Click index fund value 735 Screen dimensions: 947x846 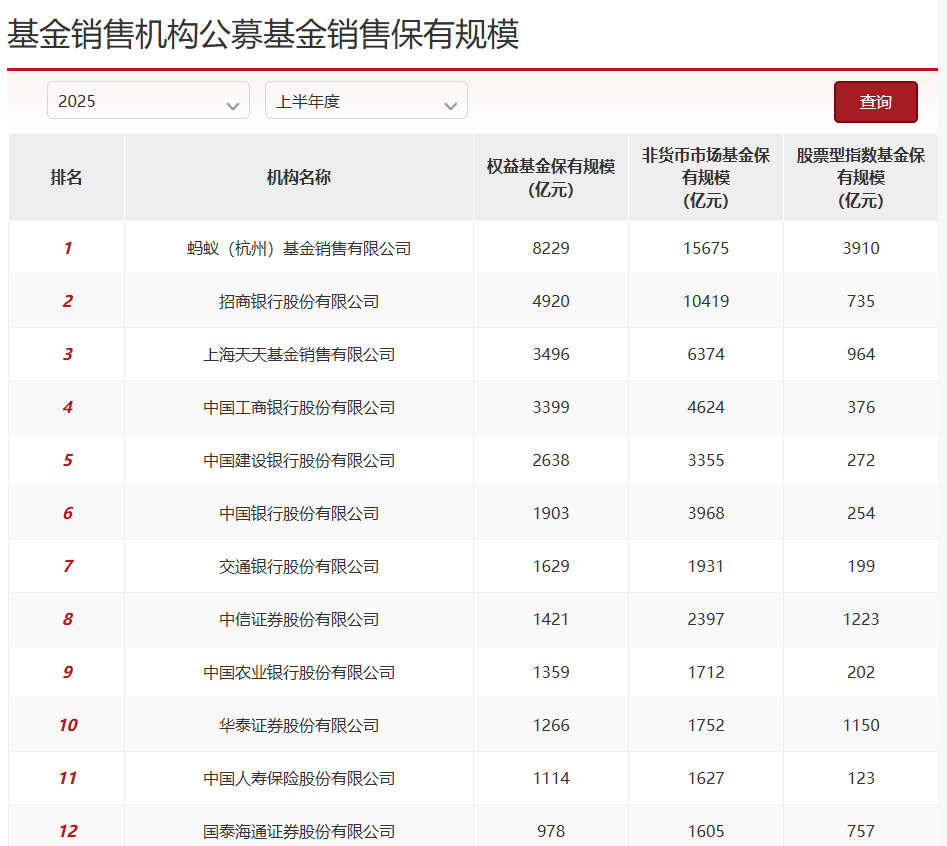pos(861,301)
